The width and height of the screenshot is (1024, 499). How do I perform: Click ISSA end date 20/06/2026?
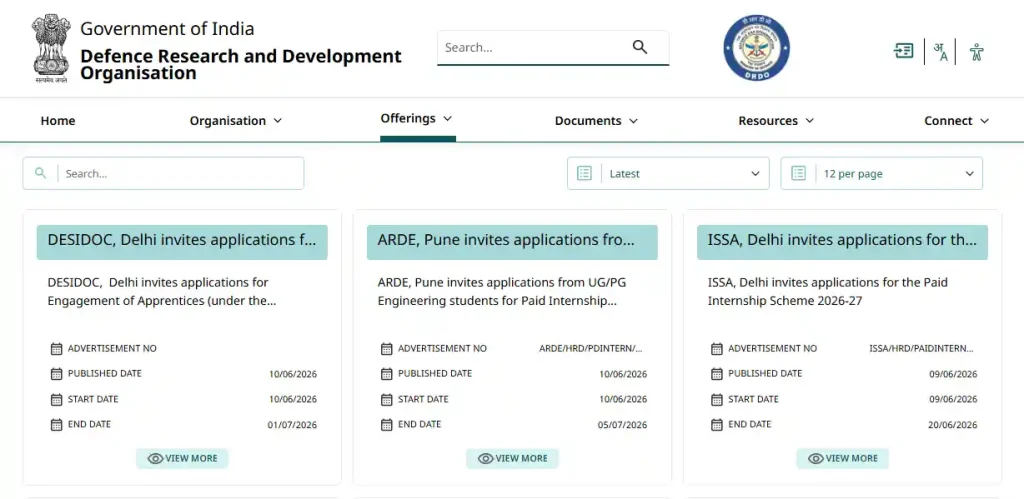coord(953,425)
